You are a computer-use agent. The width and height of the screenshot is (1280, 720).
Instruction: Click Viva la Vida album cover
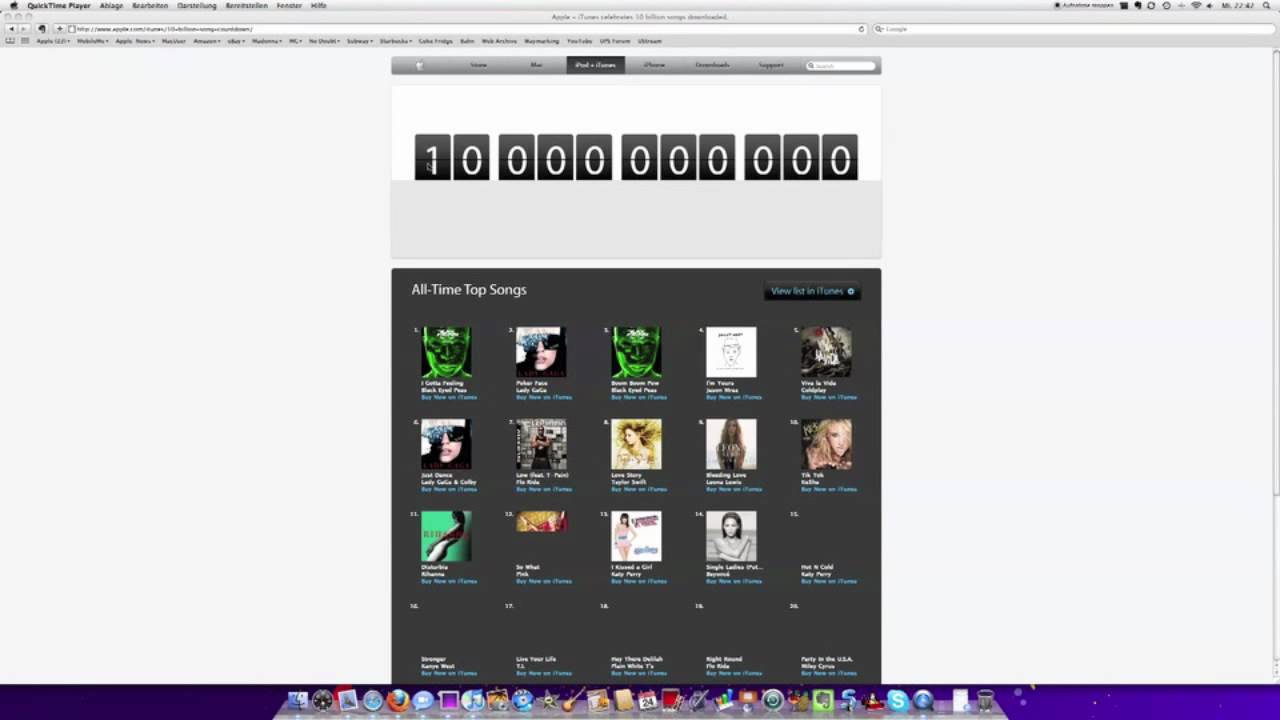[826, 352]
